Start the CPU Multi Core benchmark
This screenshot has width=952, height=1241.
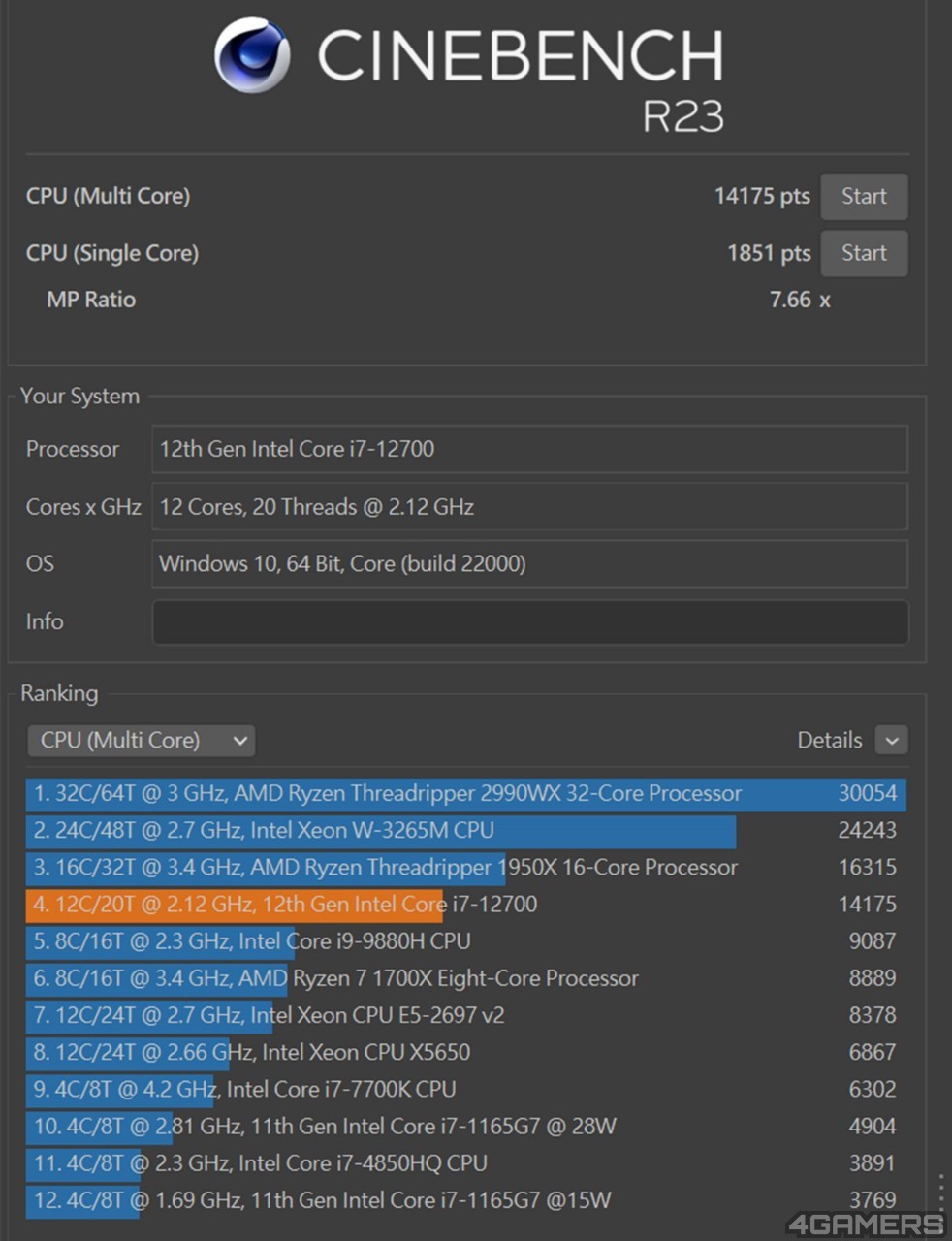click(x=864, y=197)
